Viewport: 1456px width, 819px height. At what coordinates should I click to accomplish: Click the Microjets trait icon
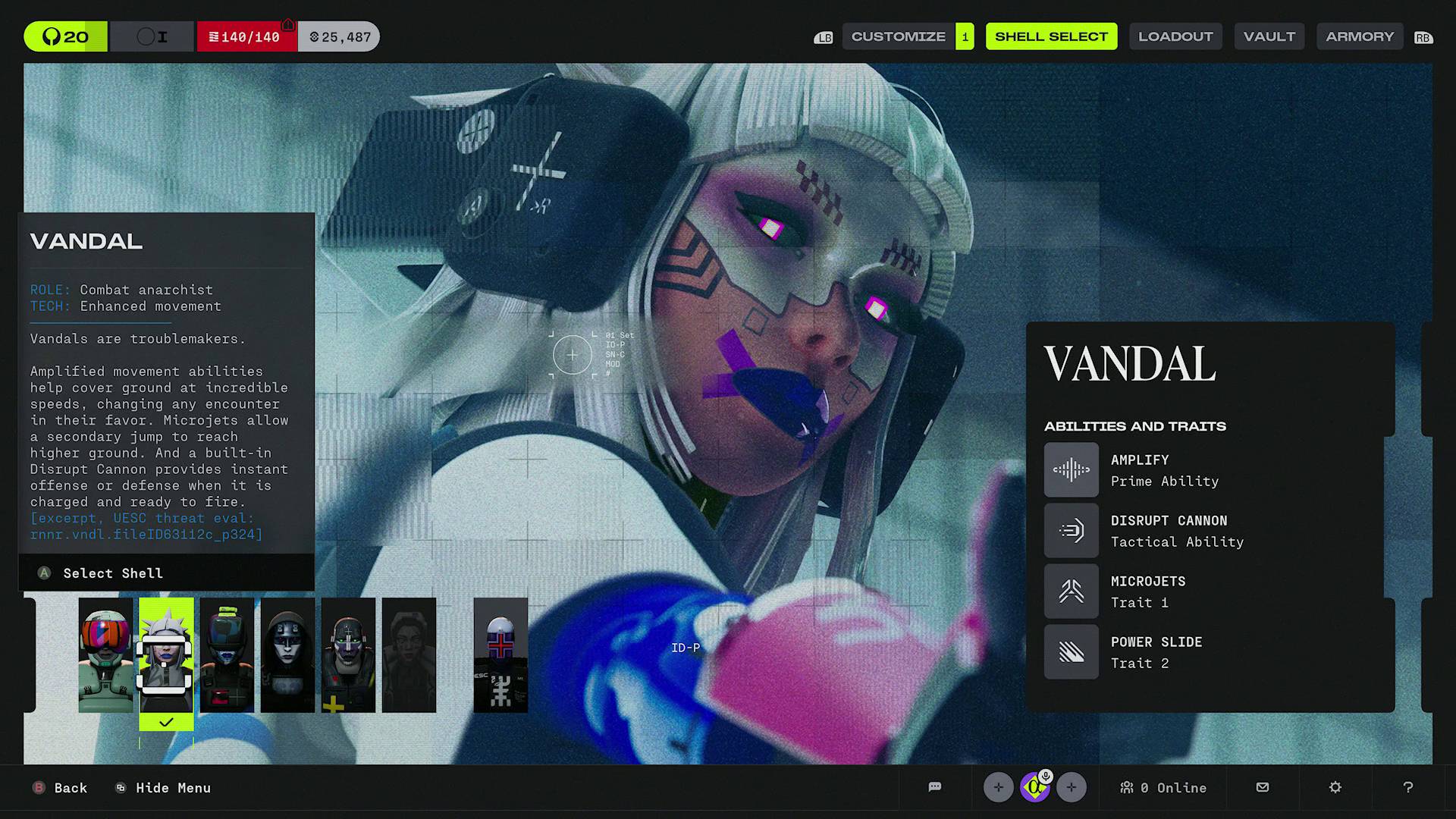pyautogui.click(x=1071, y=591)
